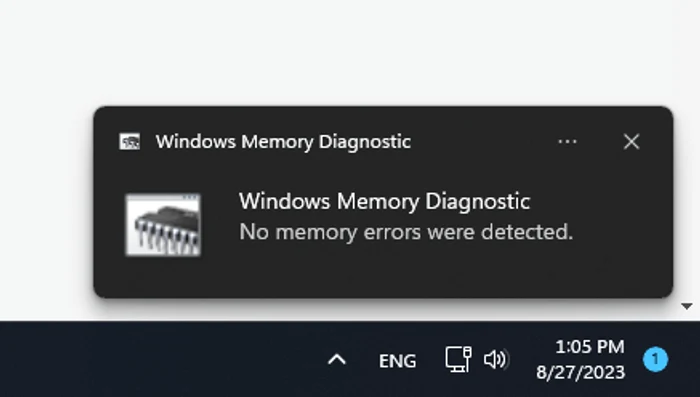
Task: Click the small Memory Diagnostic header icon
Action: click(129, 142)
